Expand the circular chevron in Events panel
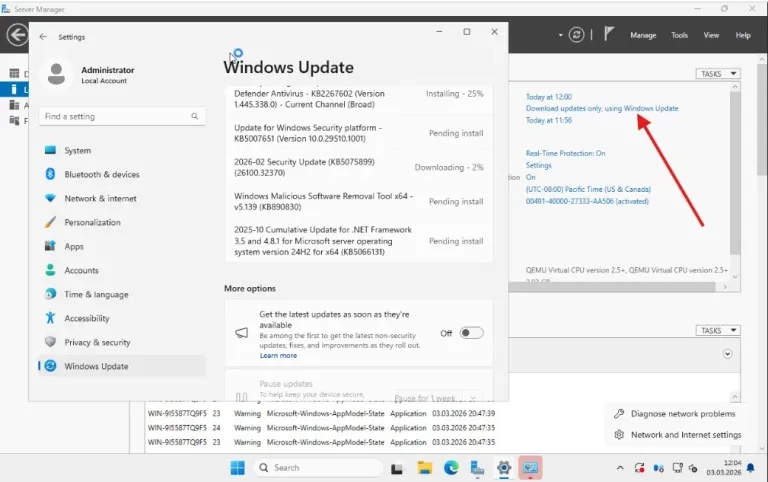 tap(728, 354)
